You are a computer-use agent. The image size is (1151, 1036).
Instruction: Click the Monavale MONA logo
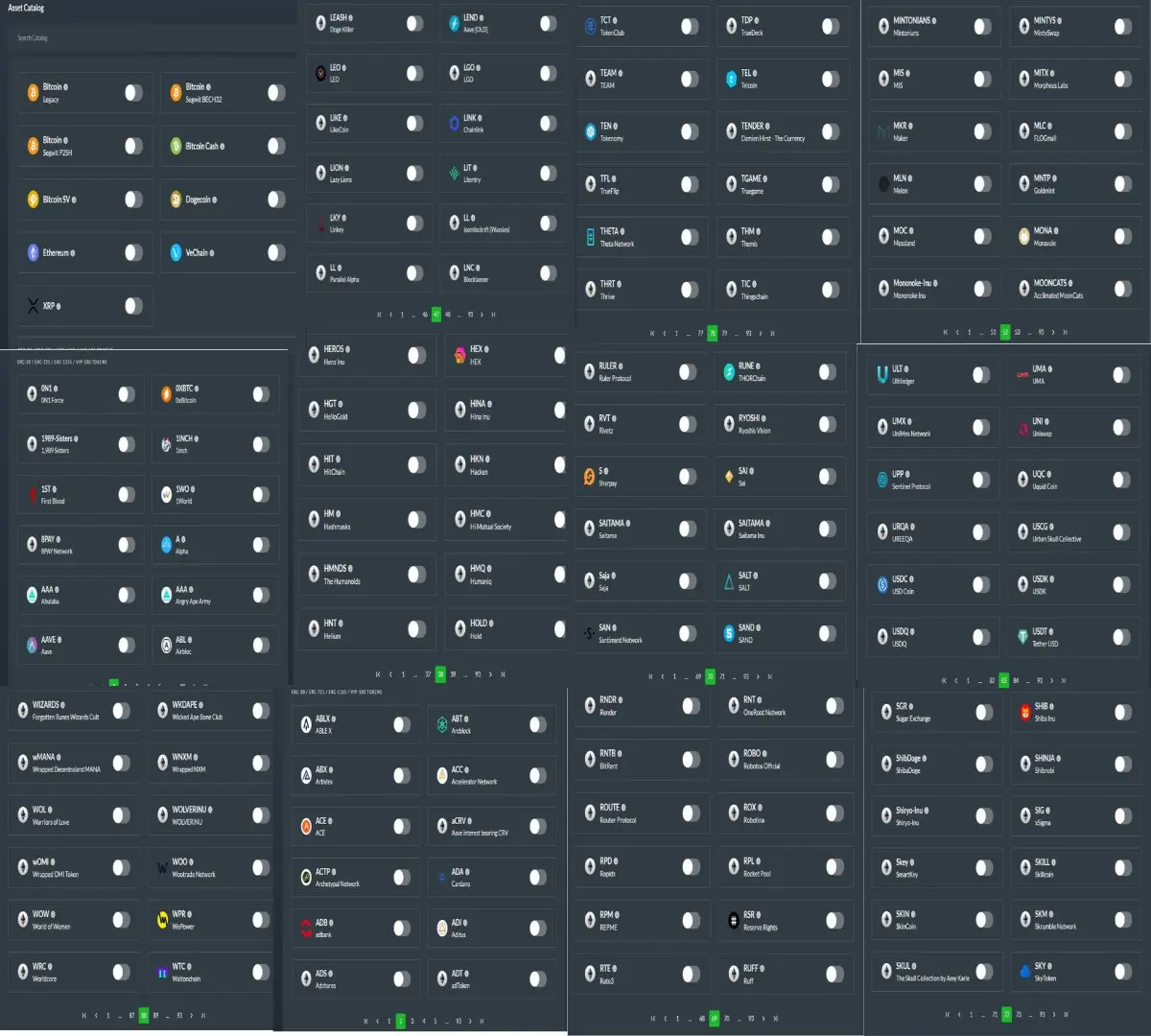point(1024,236)
